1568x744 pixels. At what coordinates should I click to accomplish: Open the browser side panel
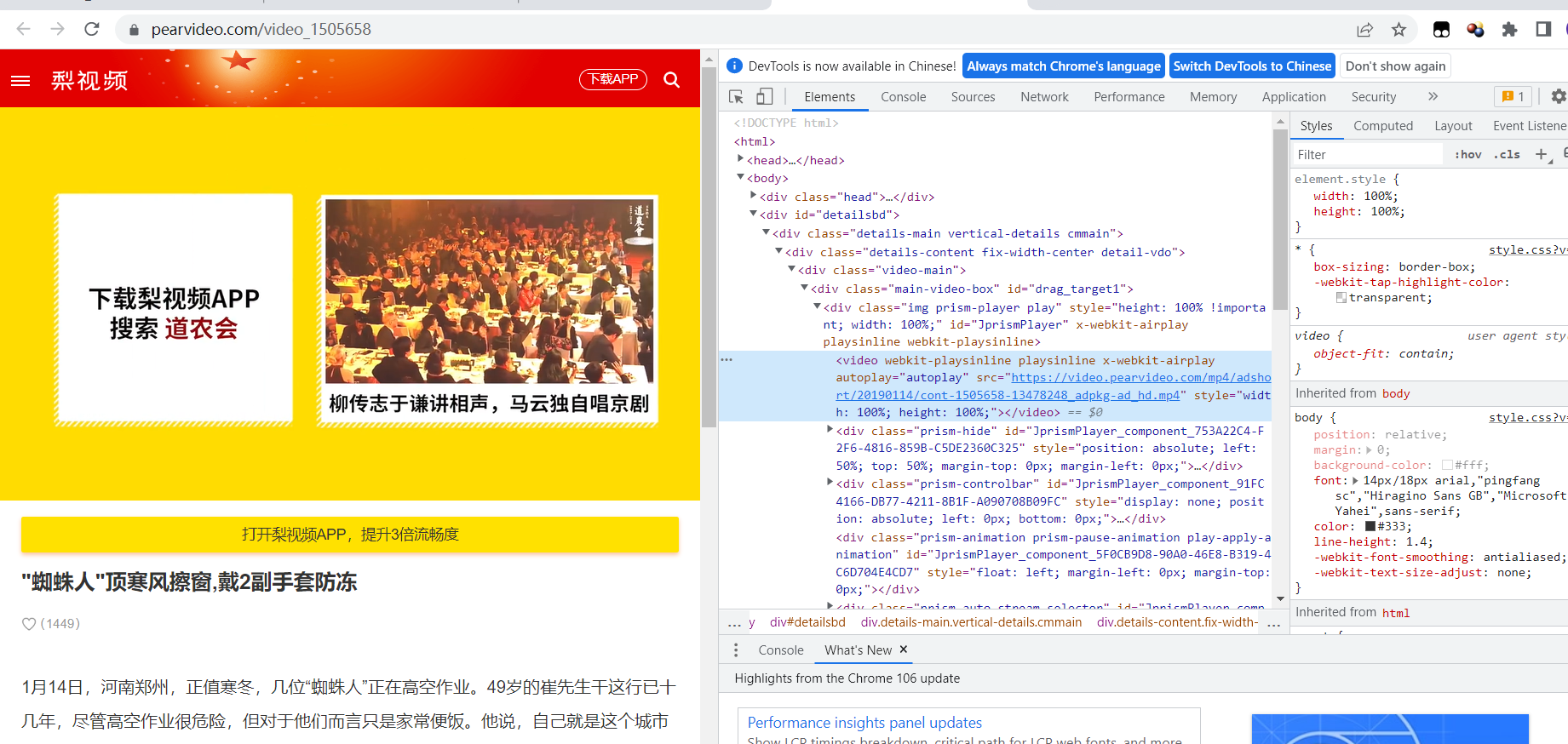(1543, 30)
